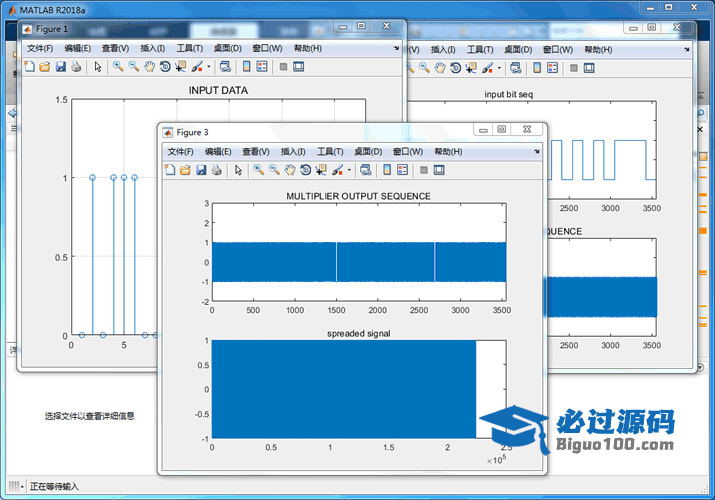The width and height of the screenshot is (715, 500).
Task: Hide plot tools in Figure 3
Action: coord(424,170)
